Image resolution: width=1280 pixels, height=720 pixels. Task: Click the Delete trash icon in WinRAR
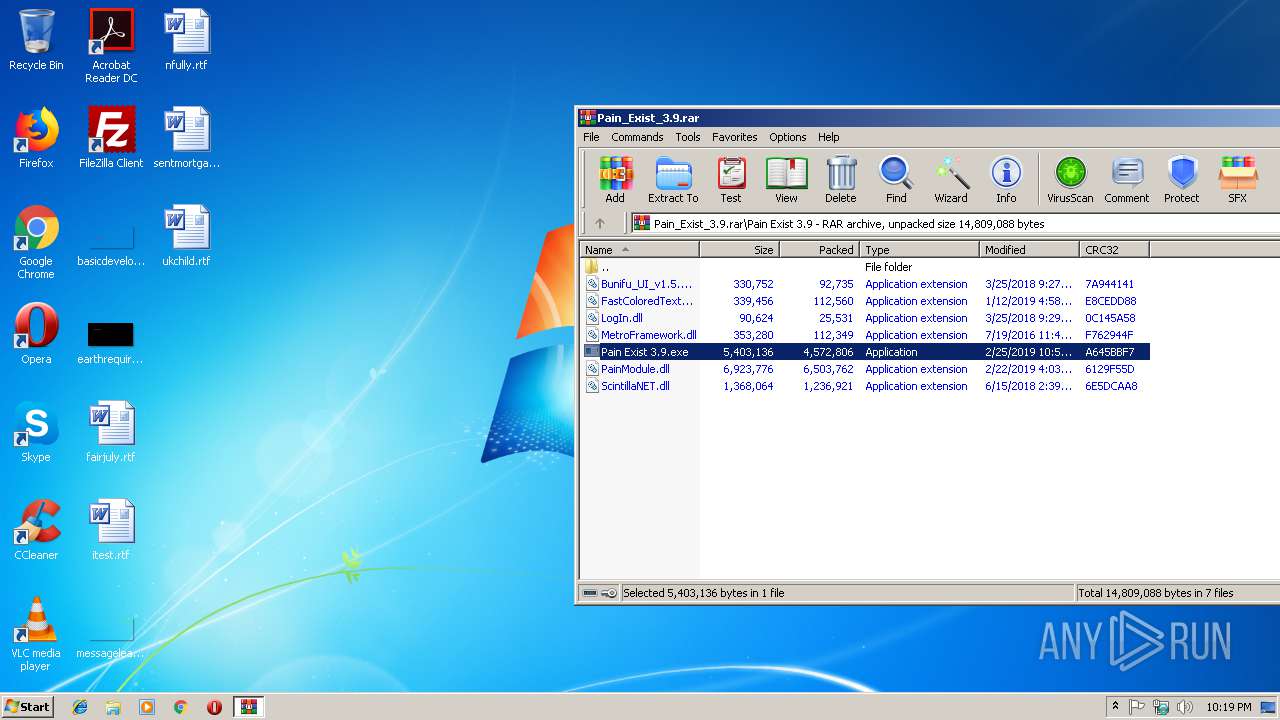click(x=841, y=180)
